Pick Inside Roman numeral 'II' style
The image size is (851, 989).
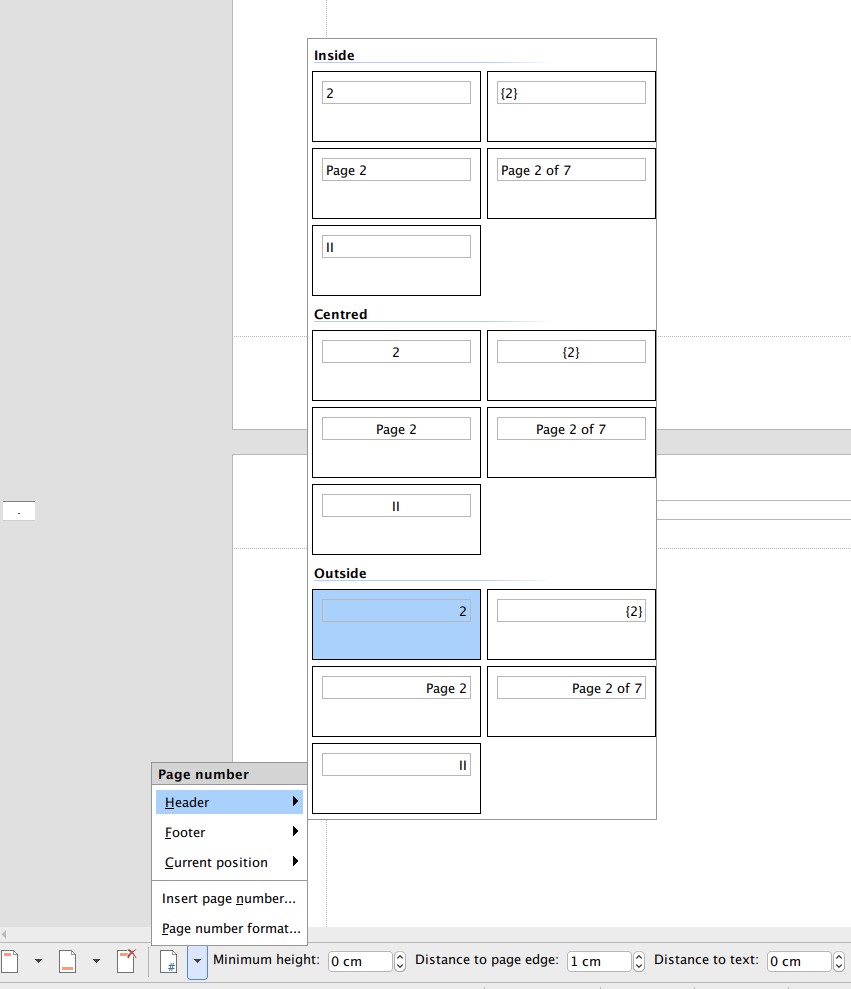click(396, 260)
